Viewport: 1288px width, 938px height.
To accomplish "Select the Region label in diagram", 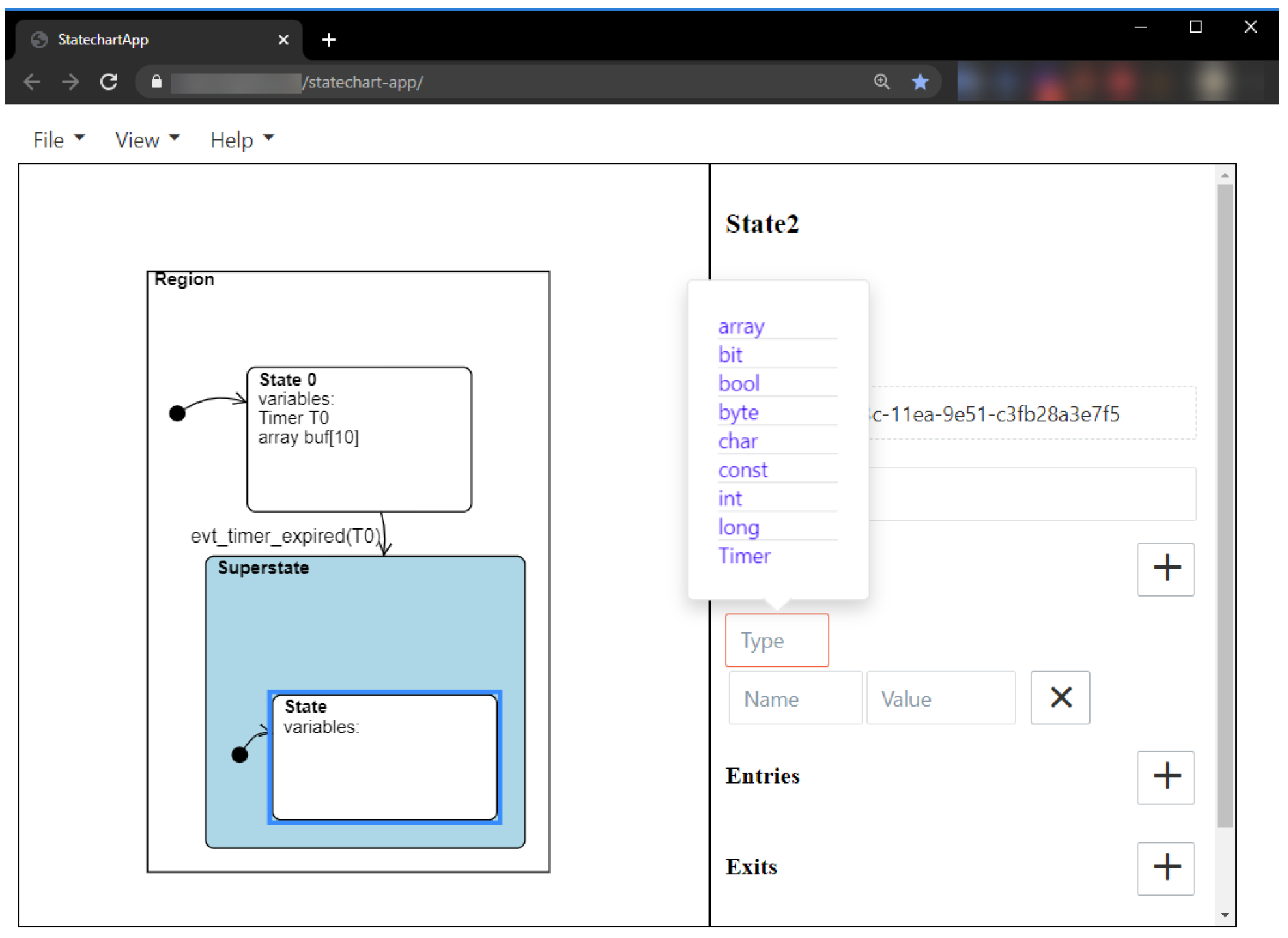I will 184,279.
